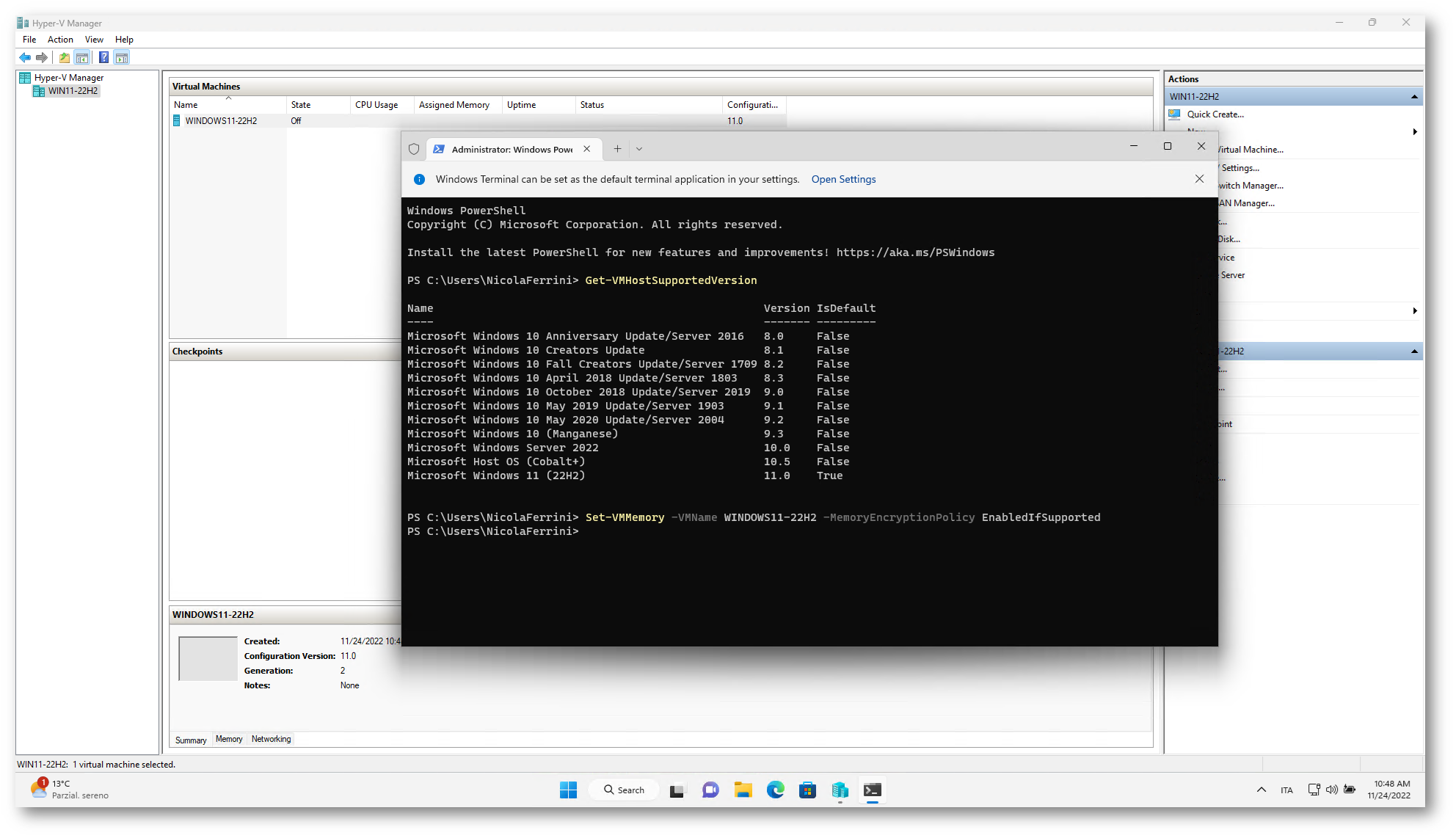Maximize the Windows Terminal window
Viewport: 1456px width, 838px height.
tap(1168, 146)
